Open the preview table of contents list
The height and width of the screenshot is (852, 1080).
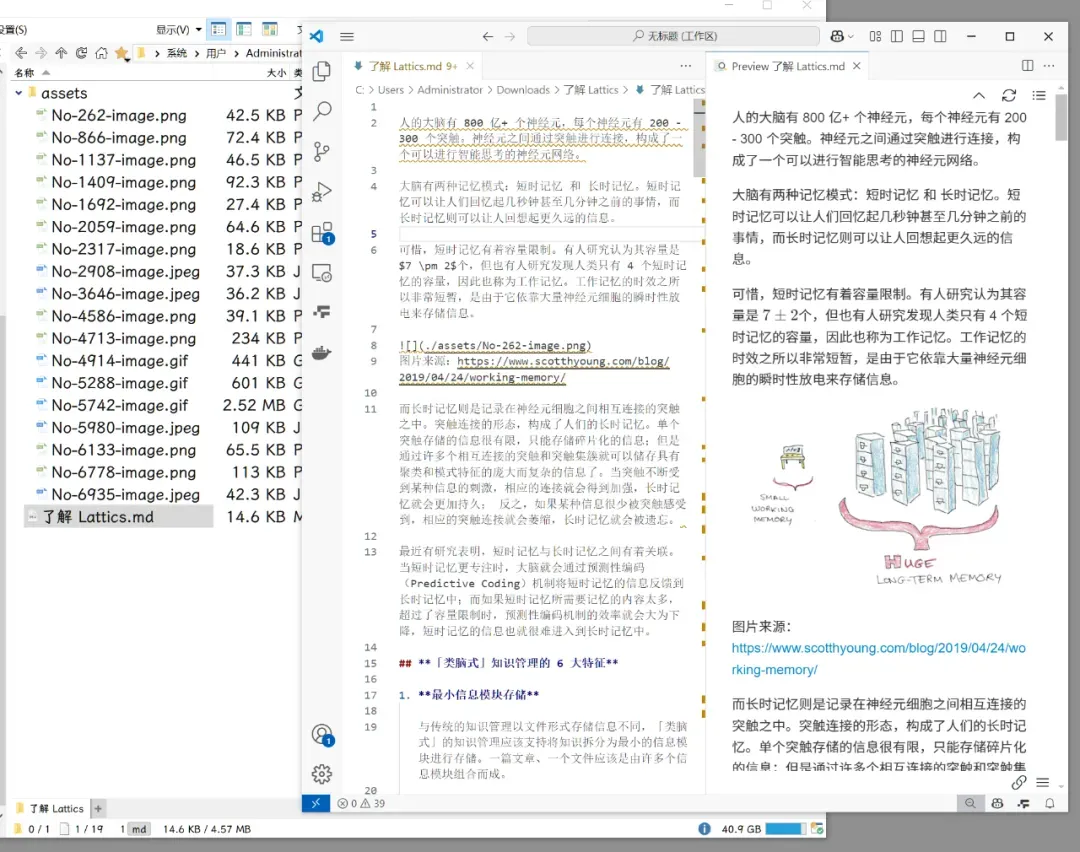[x=1039, y=95]
